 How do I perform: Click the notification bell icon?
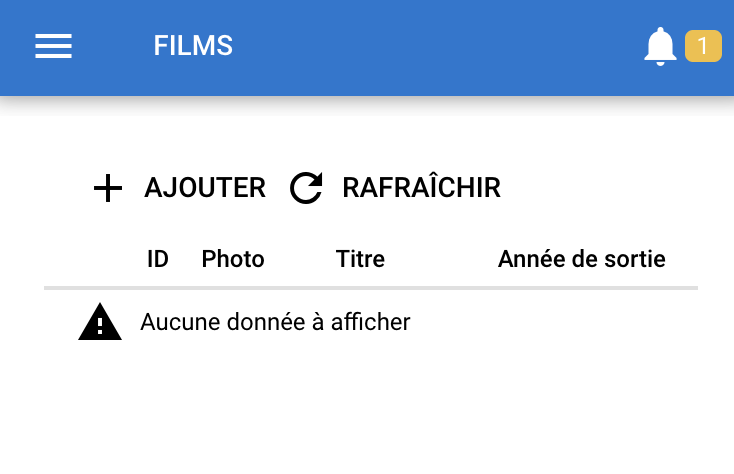pos(660,46)
